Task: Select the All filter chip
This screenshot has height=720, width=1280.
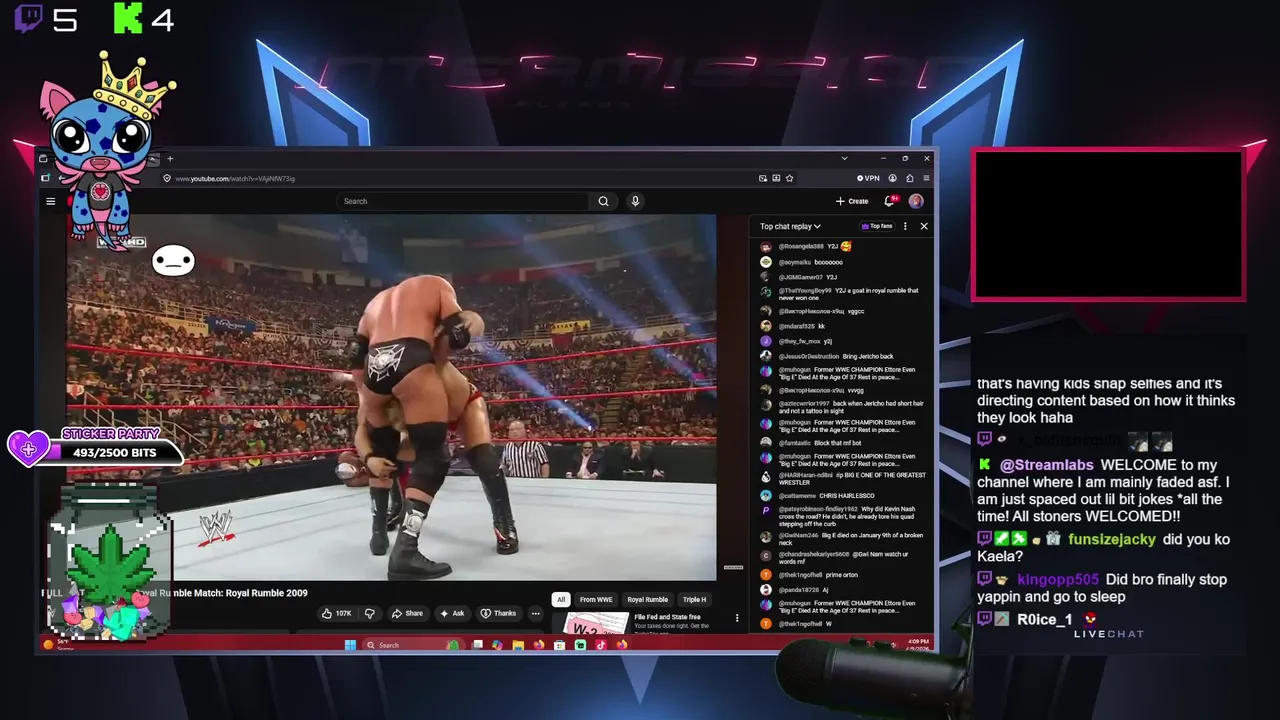Action: [561, 599]
